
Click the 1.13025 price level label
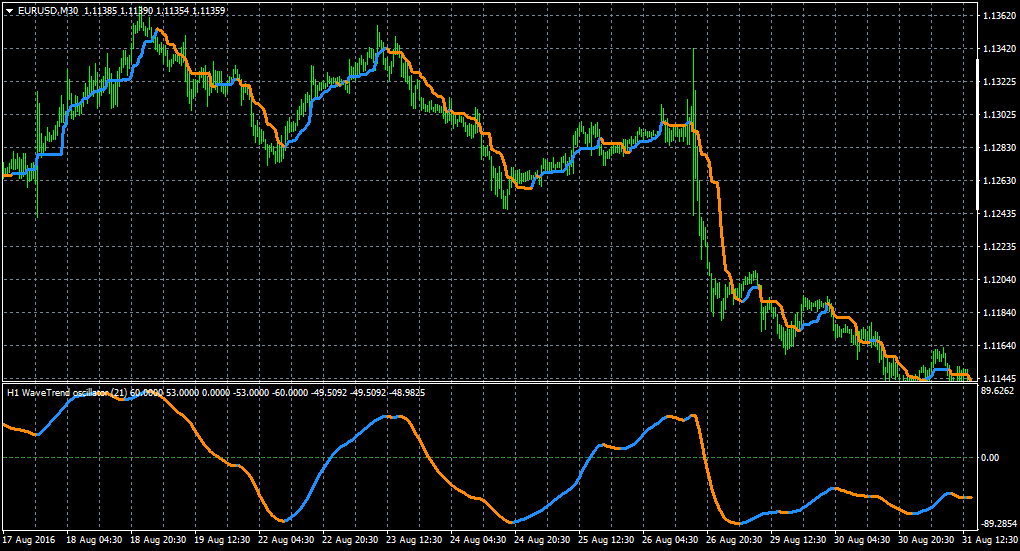point(999,114)
